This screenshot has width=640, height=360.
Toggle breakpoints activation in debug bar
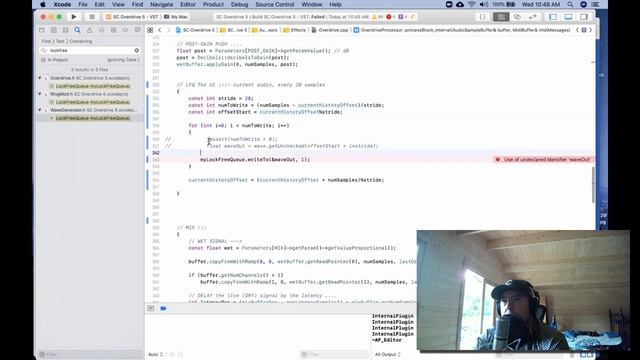(x=163, y=308)
